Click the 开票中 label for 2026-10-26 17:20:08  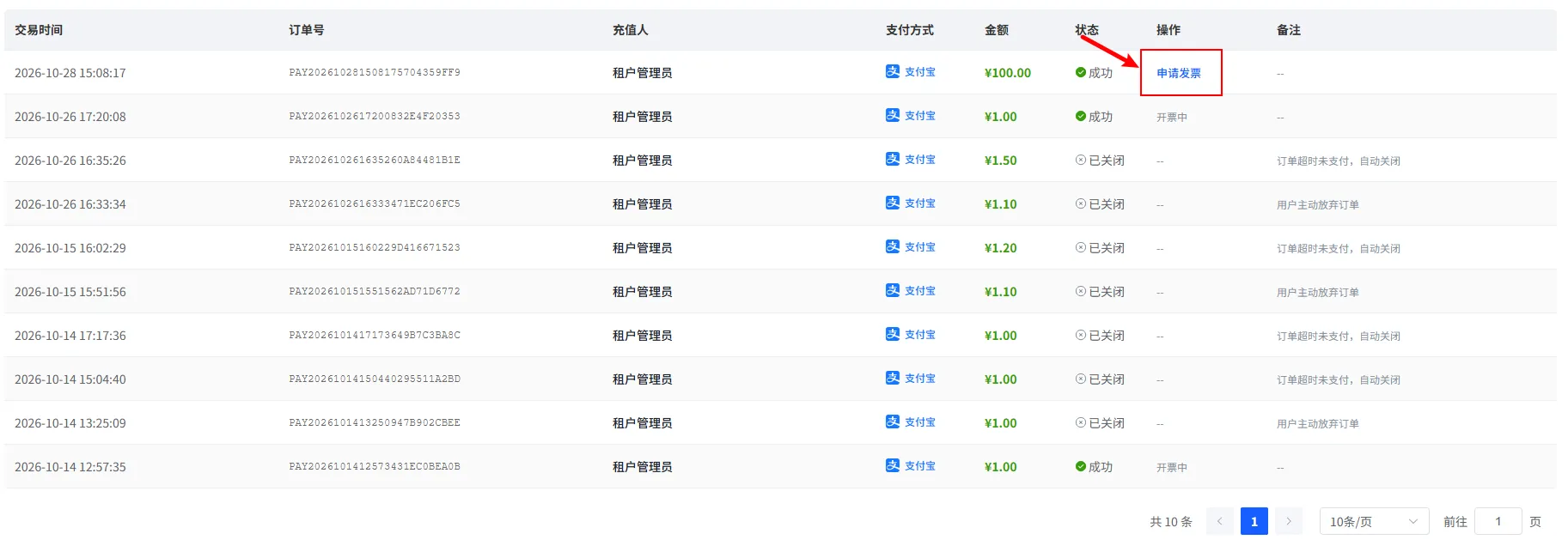click(x=1172, y=118)
